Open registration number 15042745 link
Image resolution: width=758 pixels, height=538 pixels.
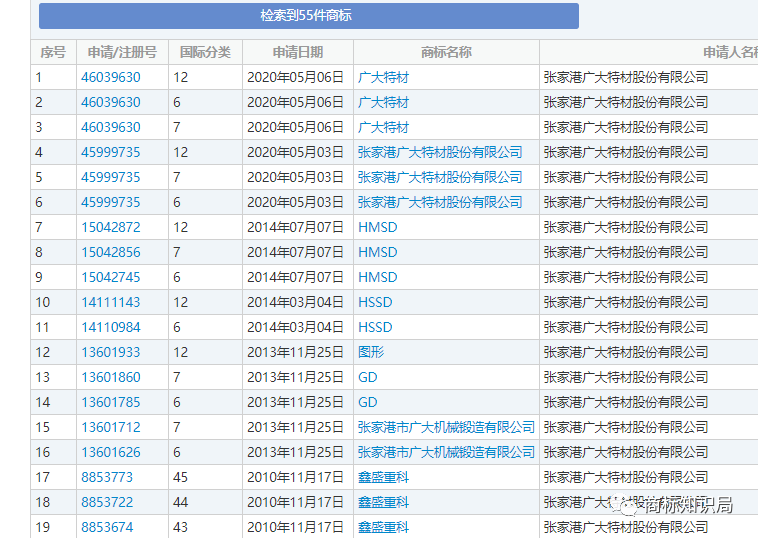tap(110, 277)
